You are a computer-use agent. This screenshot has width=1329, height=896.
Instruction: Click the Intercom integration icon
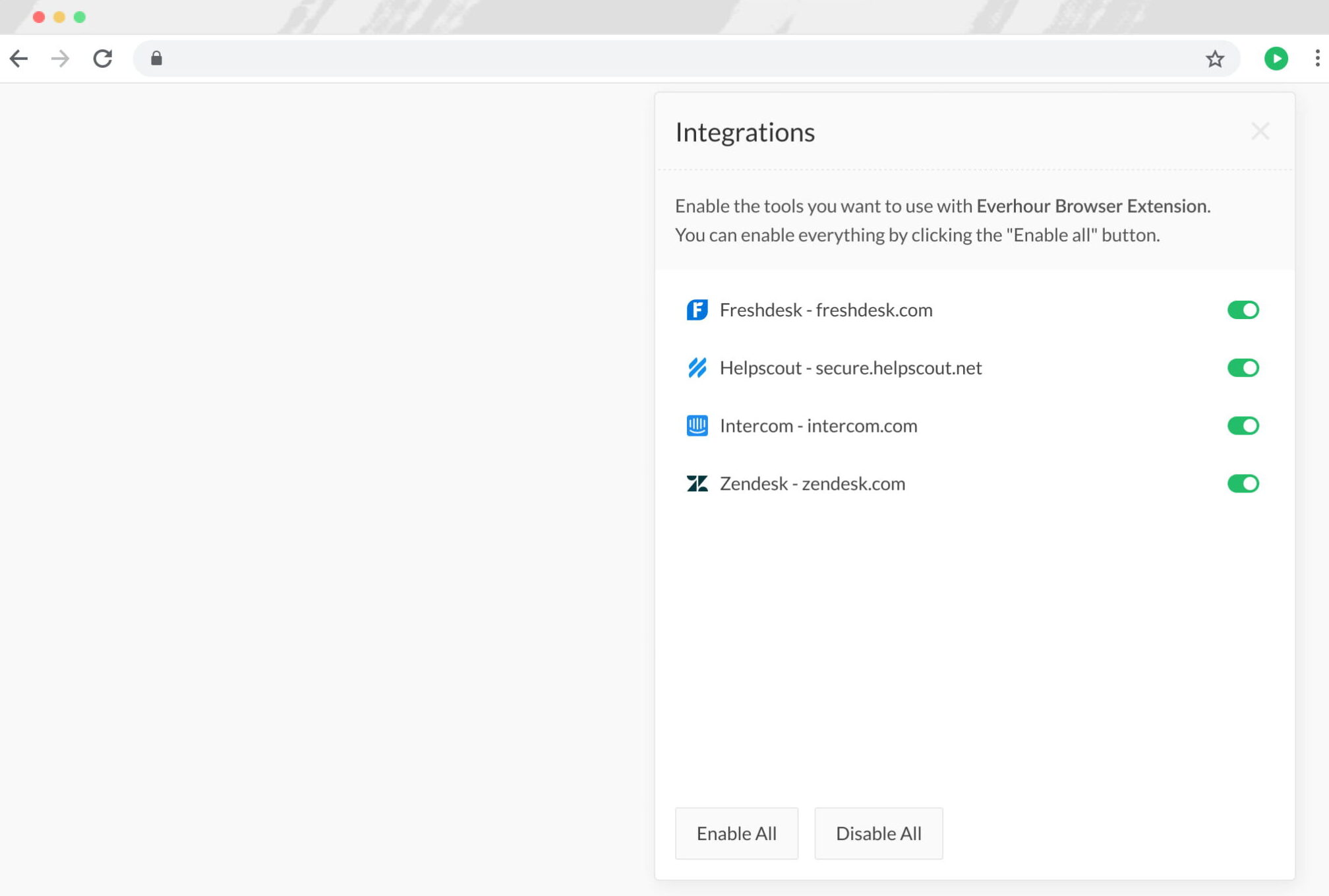click(x=697, y=425)
